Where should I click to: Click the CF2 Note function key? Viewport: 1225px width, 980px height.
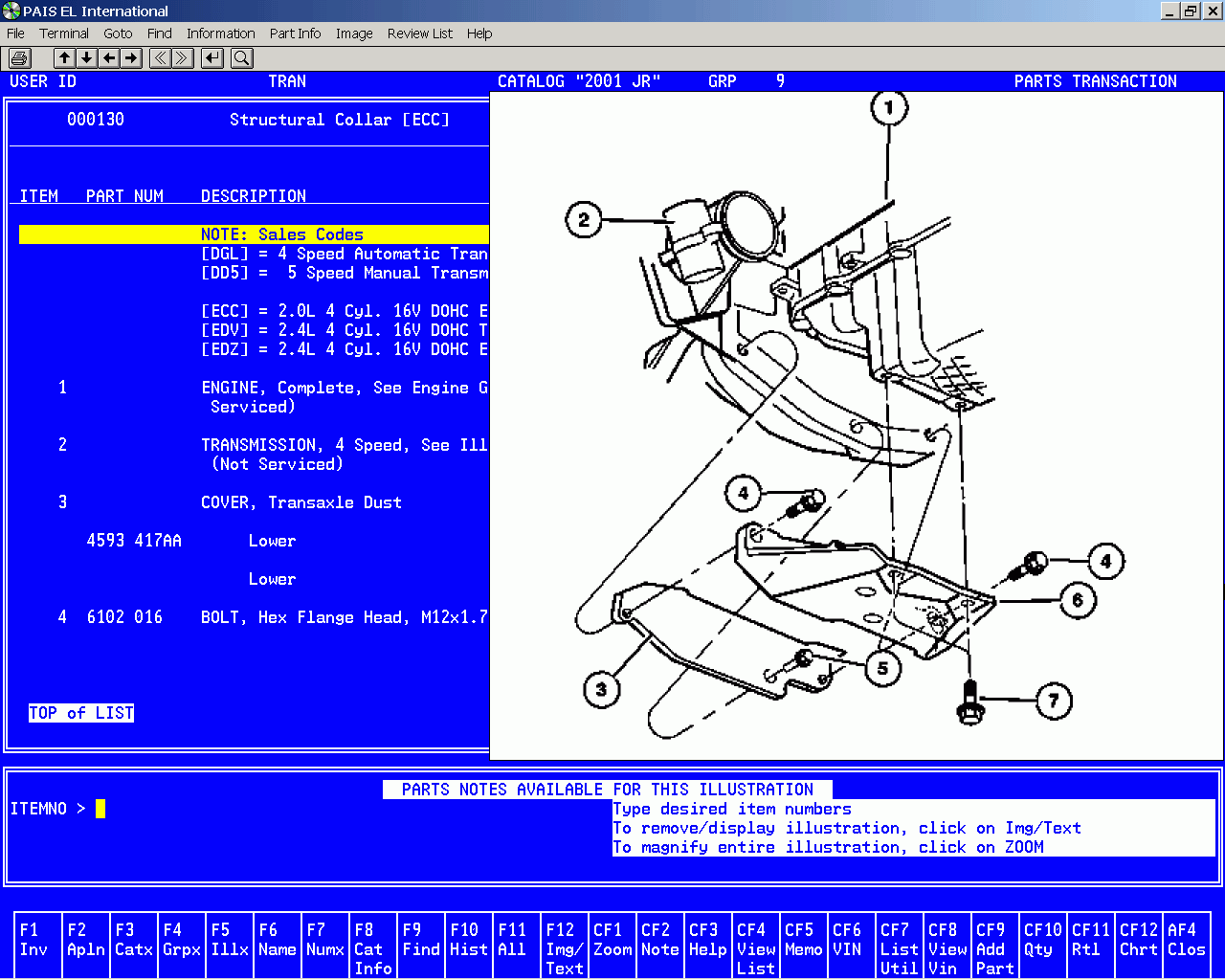pos(660,946)
